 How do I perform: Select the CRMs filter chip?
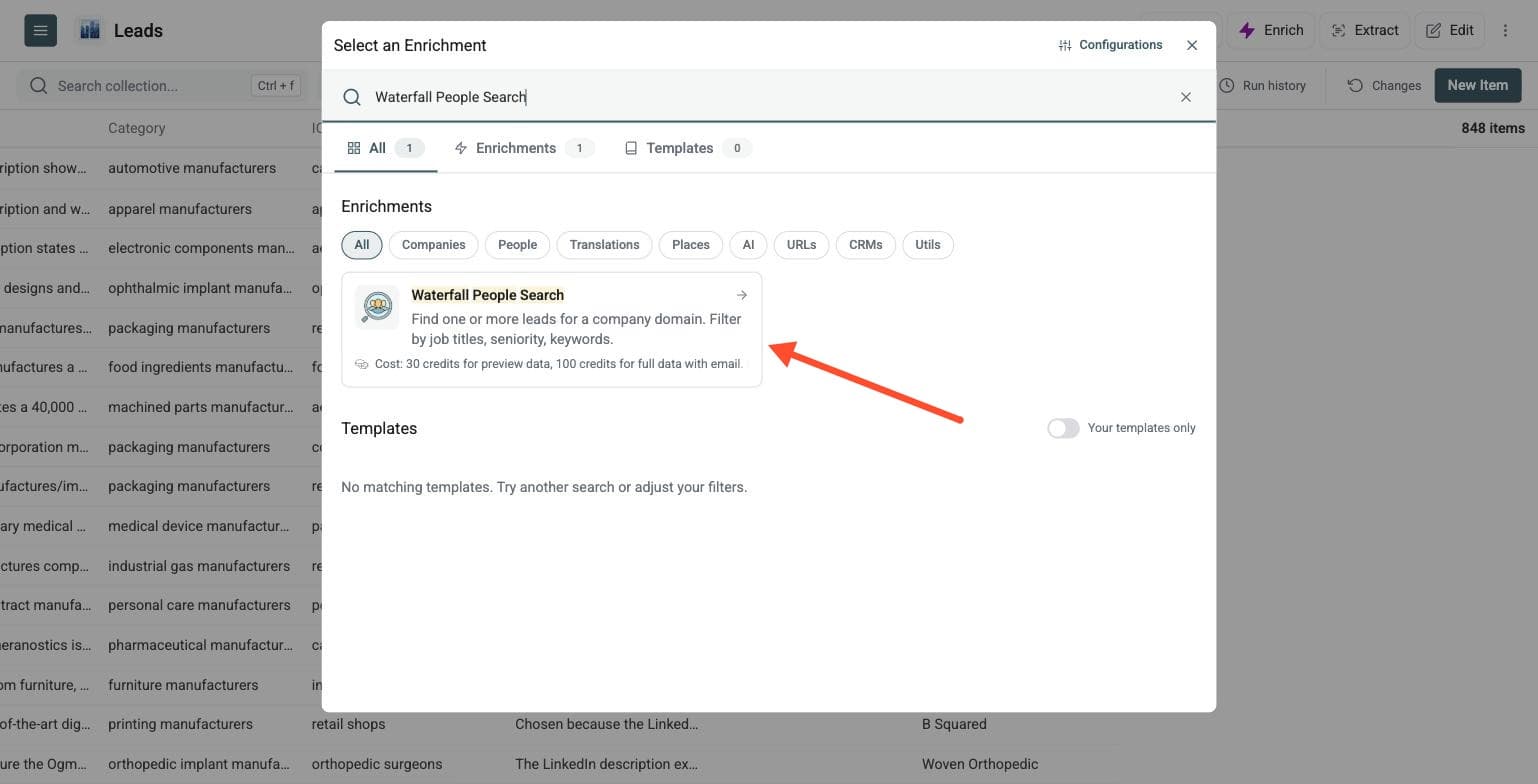point(866,245)
